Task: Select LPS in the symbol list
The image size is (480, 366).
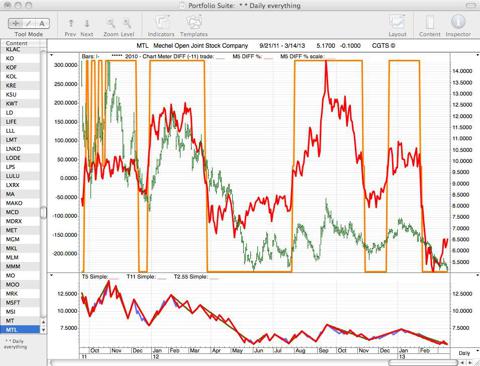Action: (21, 167)
